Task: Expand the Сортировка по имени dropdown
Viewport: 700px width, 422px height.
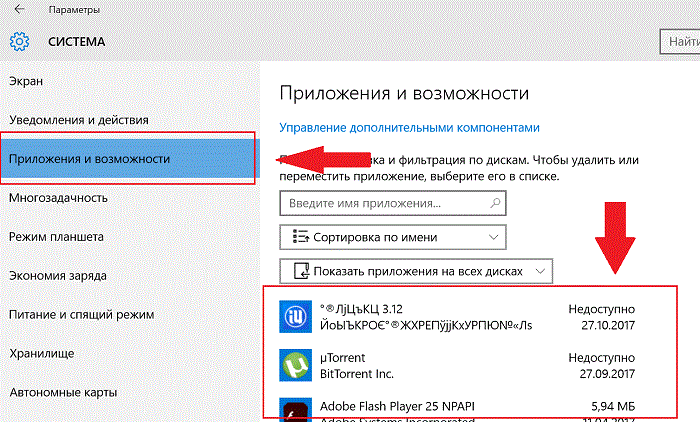Action: pyautogui.click(x=393, y=237)
